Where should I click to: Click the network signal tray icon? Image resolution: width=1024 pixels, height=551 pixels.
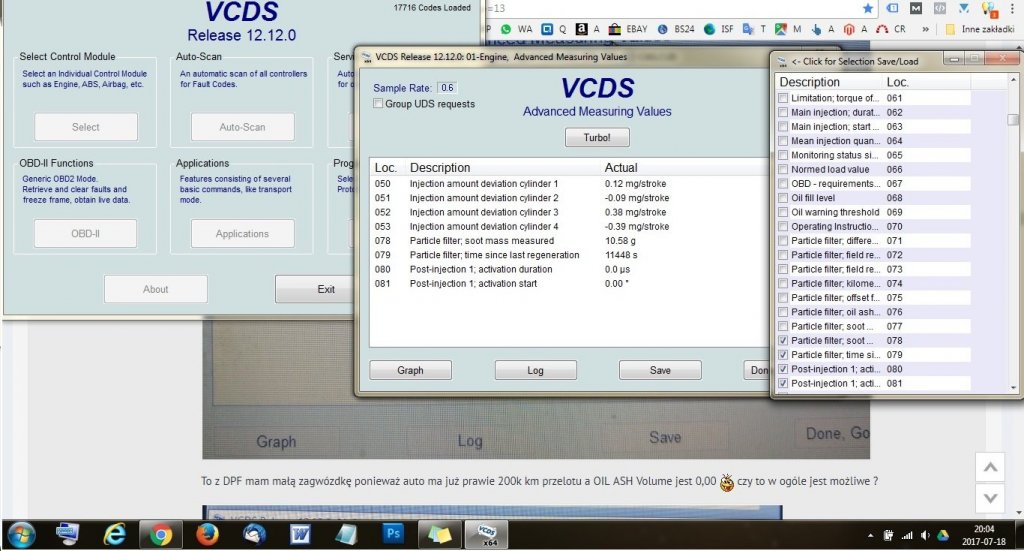click(x=906, y=535)
